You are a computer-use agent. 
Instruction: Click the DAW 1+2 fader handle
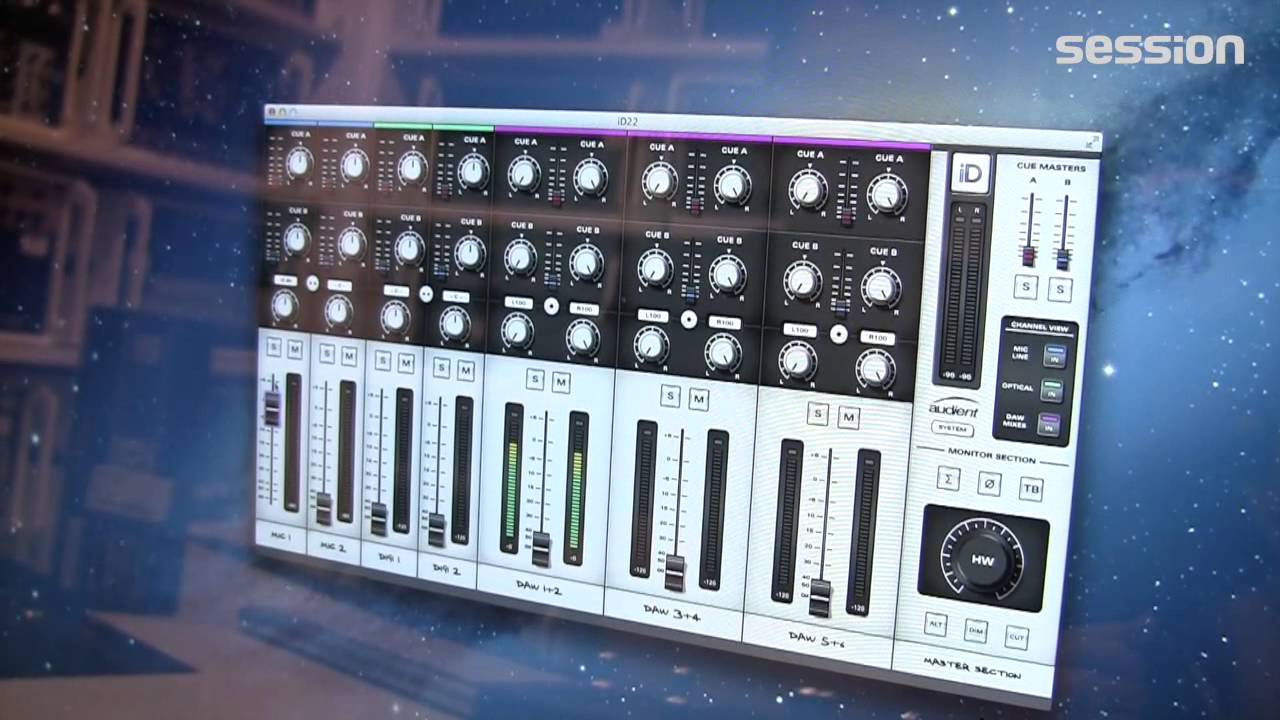[541, 549]
